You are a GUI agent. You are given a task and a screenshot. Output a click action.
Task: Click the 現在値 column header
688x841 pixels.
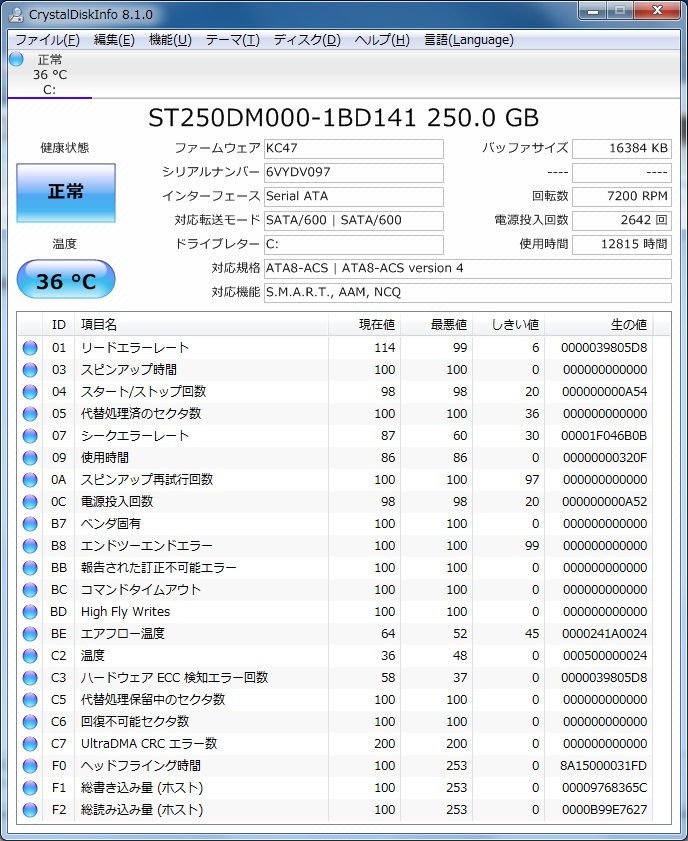click(x=364, y=324)
